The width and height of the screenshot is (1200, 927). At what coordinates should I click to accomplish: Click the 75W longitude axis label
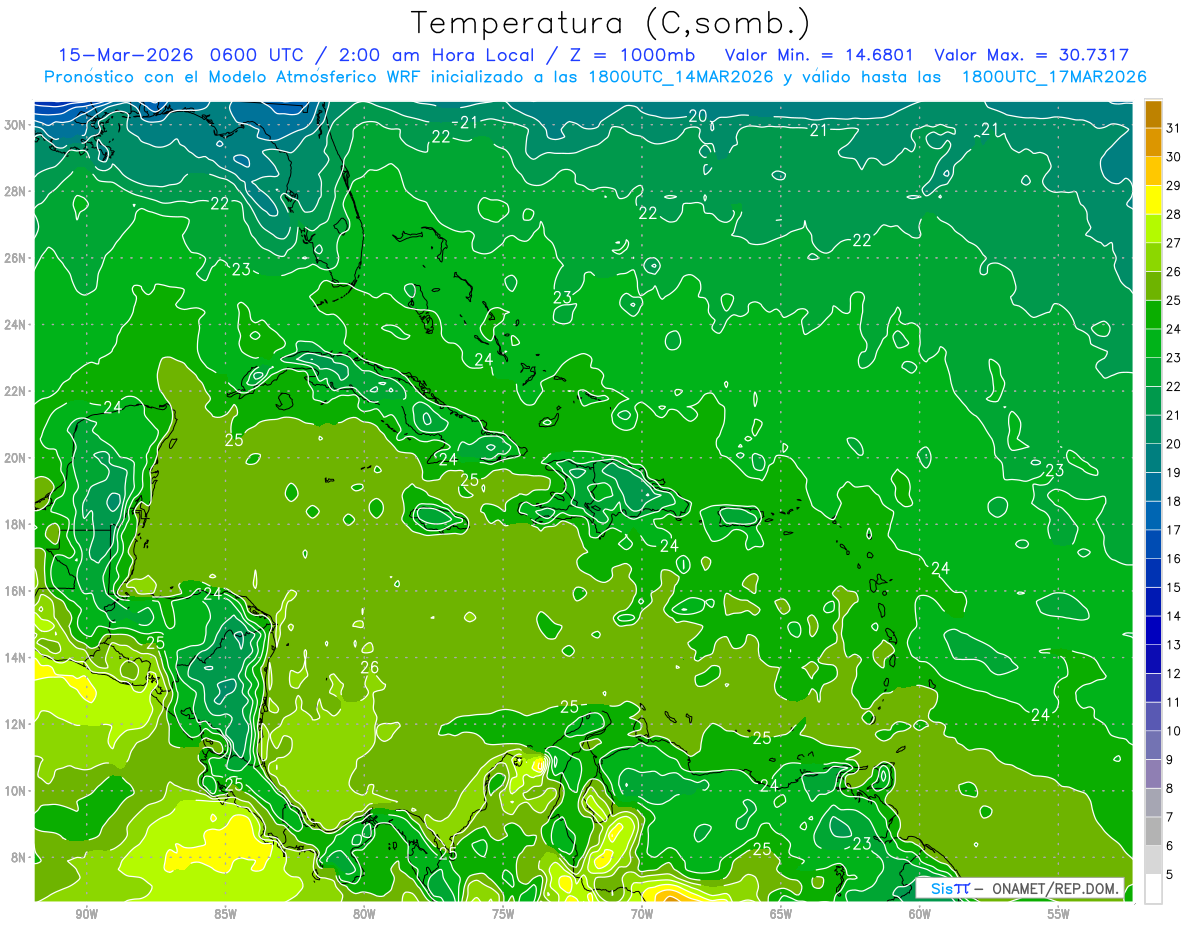point(503,914)
